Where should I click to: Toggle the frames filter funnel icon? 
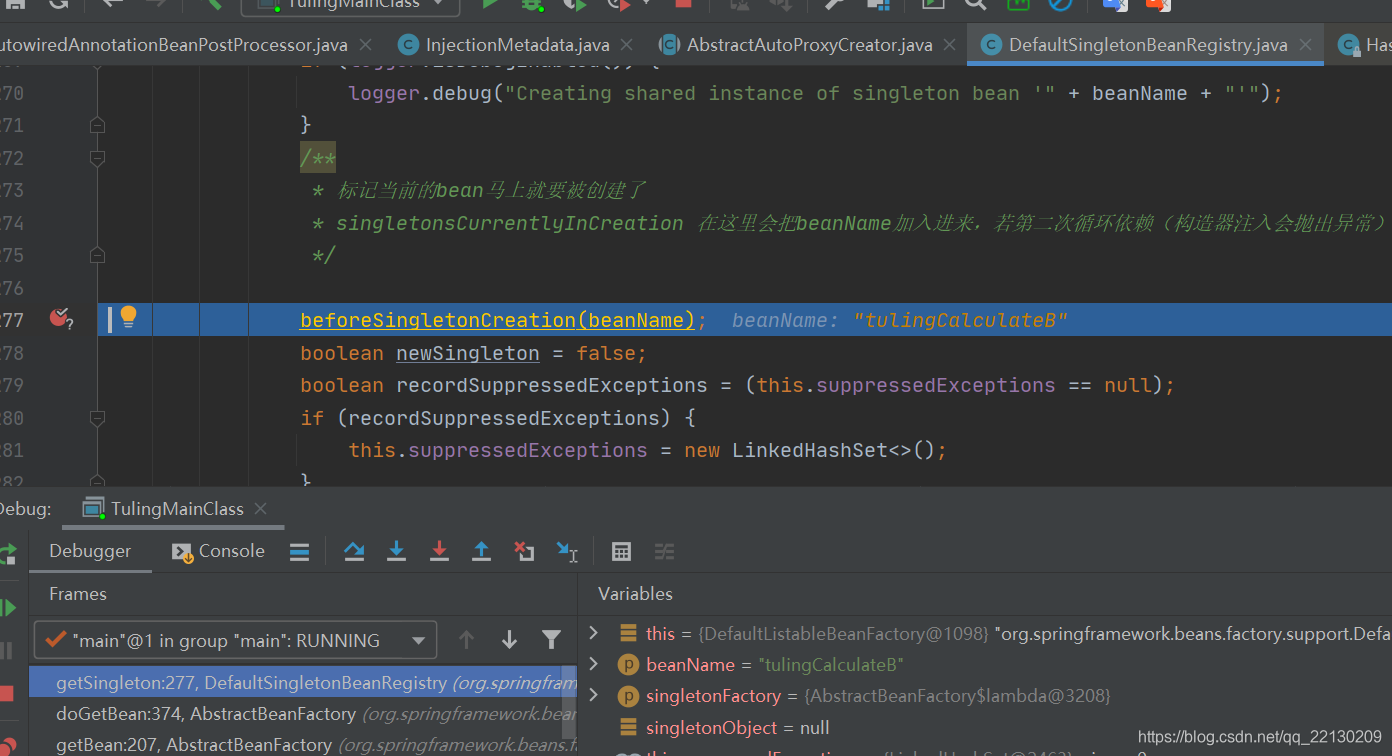tap(551, 640)
